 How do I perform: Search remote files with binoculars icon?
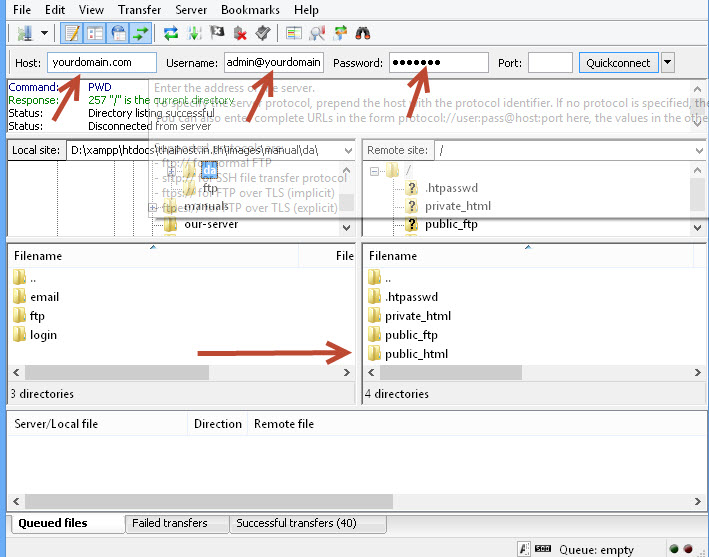[363, 33]
